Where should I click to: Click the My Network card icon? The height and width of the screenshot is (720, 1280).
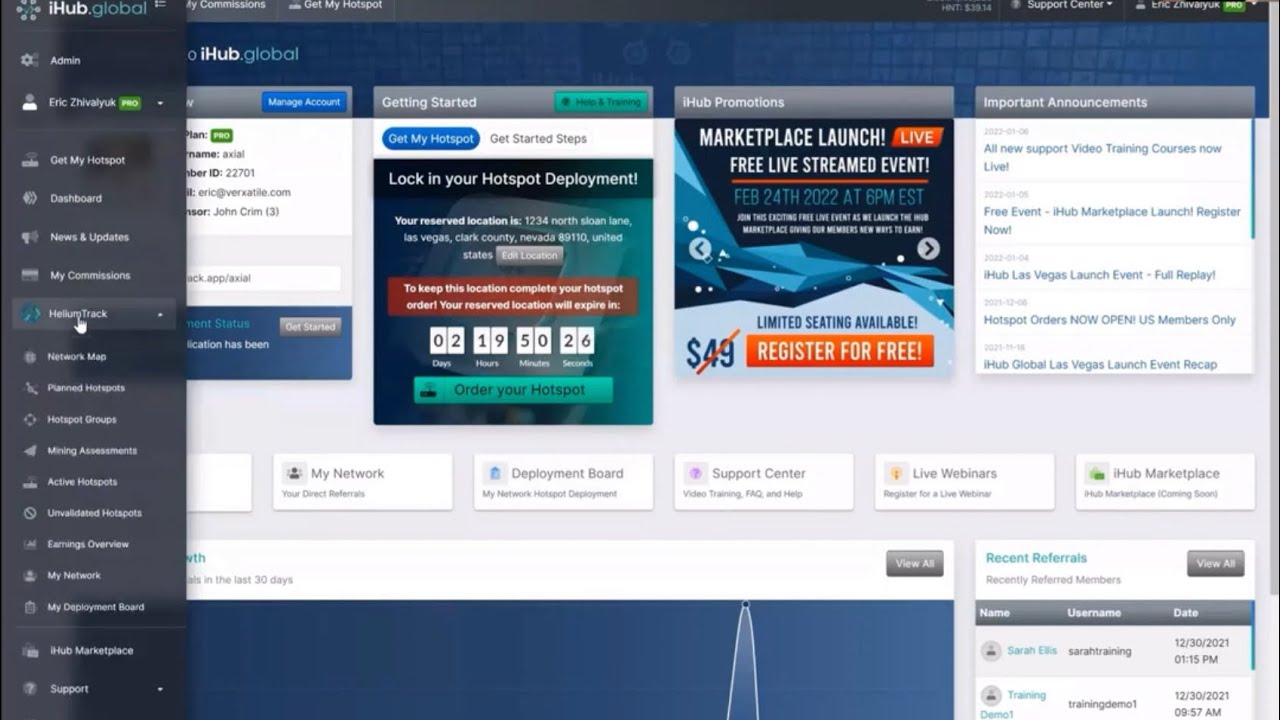pos(294,473)
